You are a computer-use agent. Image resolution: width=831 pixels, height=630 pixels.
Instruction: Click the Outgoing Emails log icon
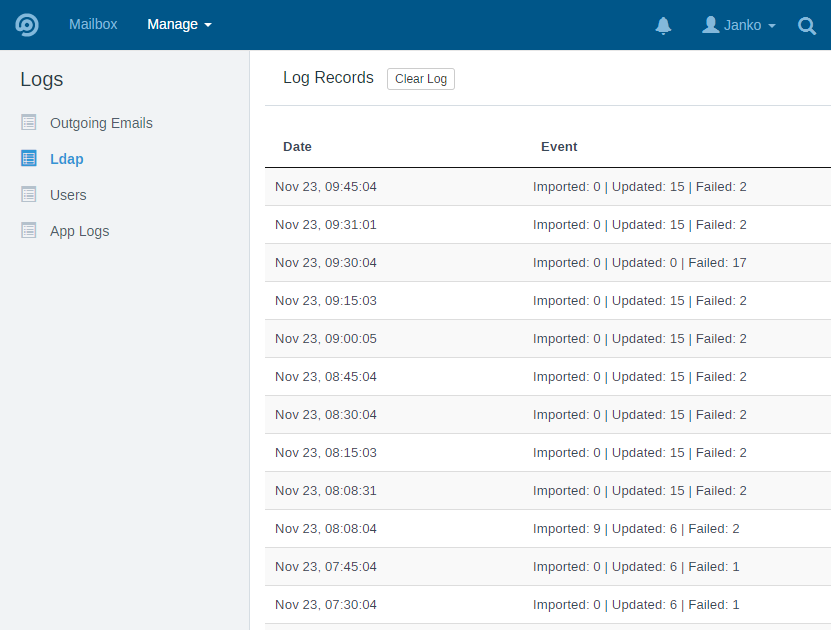pos(28,122)
